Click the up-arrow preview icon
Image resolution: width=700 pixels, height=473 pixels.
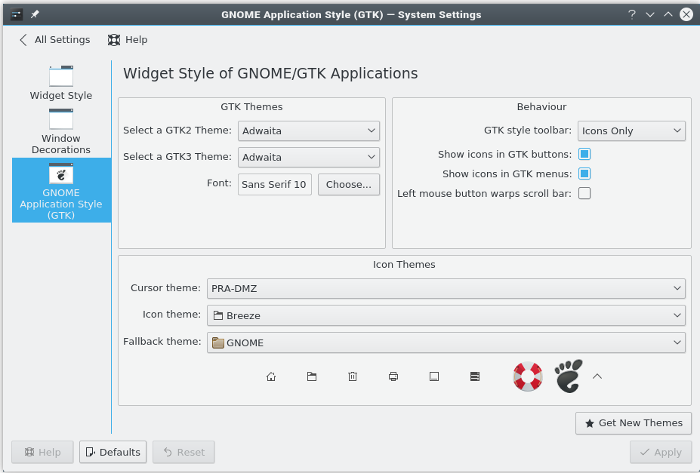pos(597,377)
